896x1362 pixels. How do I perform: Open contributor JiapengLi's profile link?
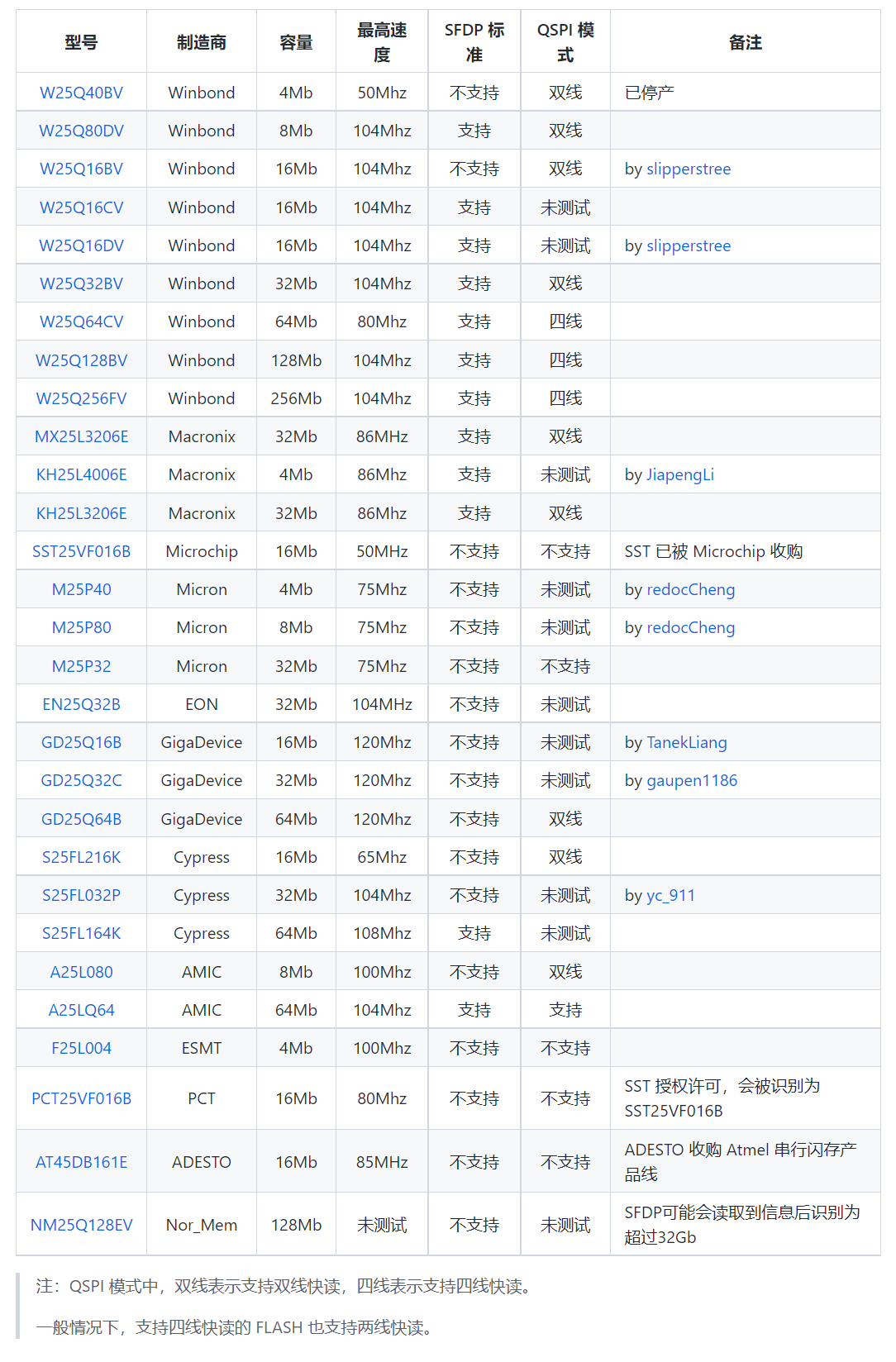[x=679, y=474]
